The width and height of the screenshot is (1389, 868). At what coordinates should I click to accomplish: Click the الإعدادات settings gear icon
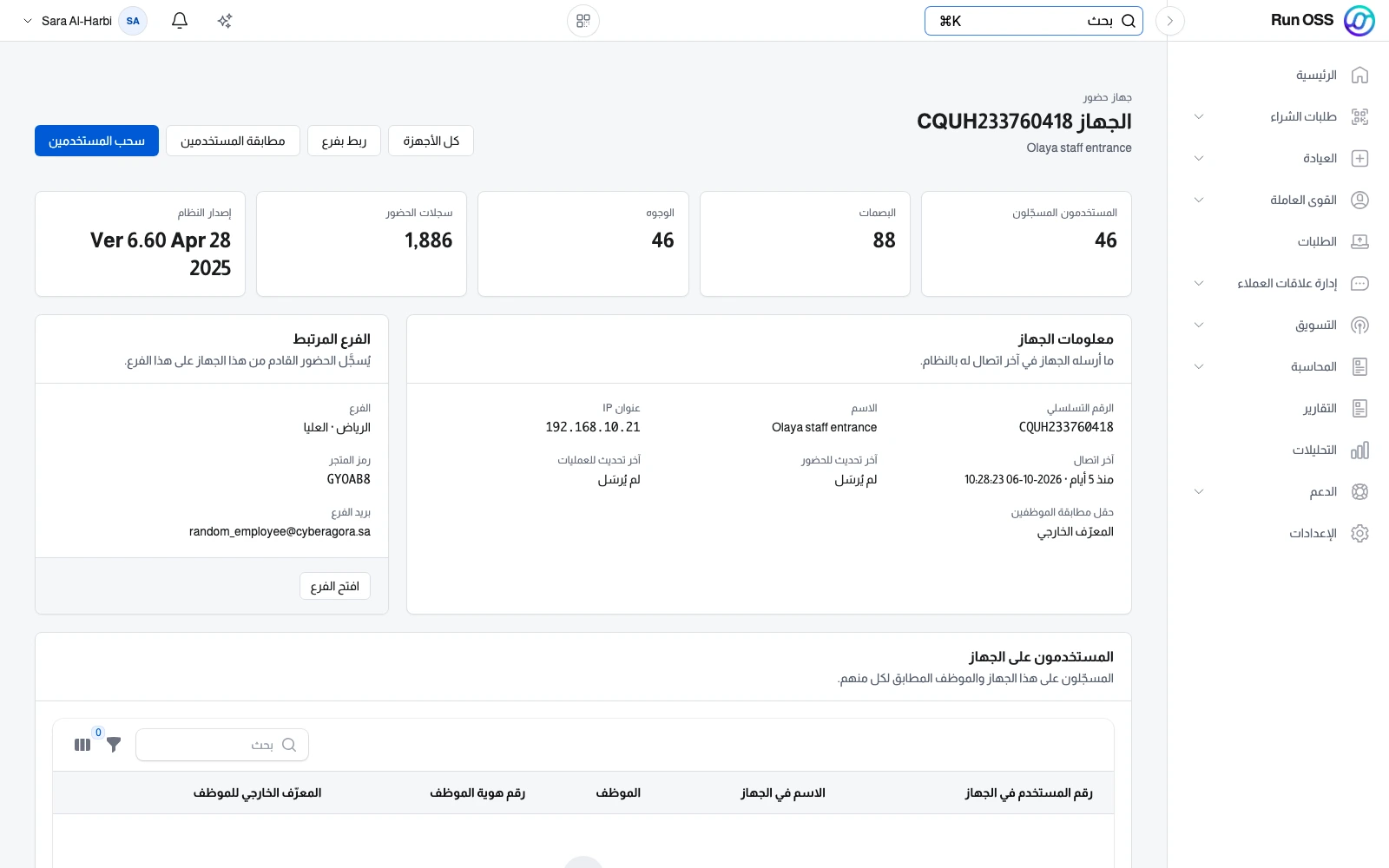click(1360, 534)
